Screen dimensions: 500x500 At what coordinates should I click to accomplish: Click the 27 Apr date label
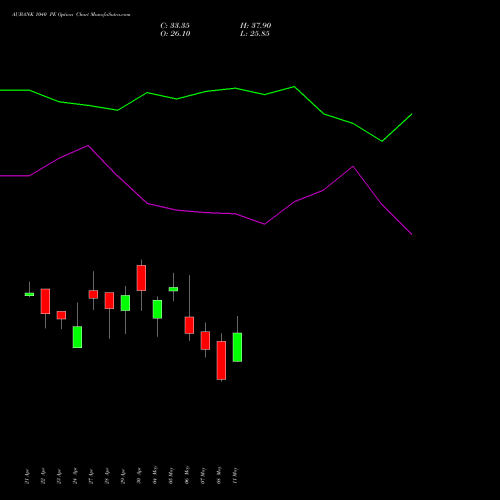91,476
